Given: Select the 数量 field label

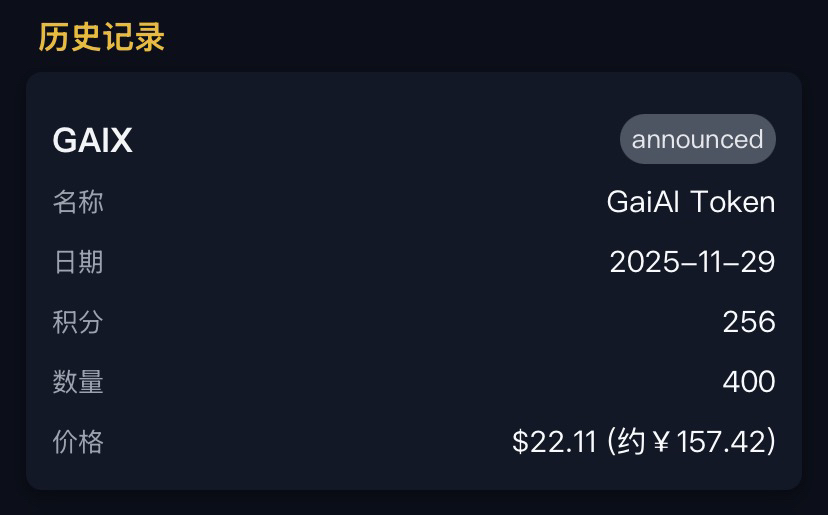Looking at the screenshot, I should pyautogui.click(x=78, y=382).
